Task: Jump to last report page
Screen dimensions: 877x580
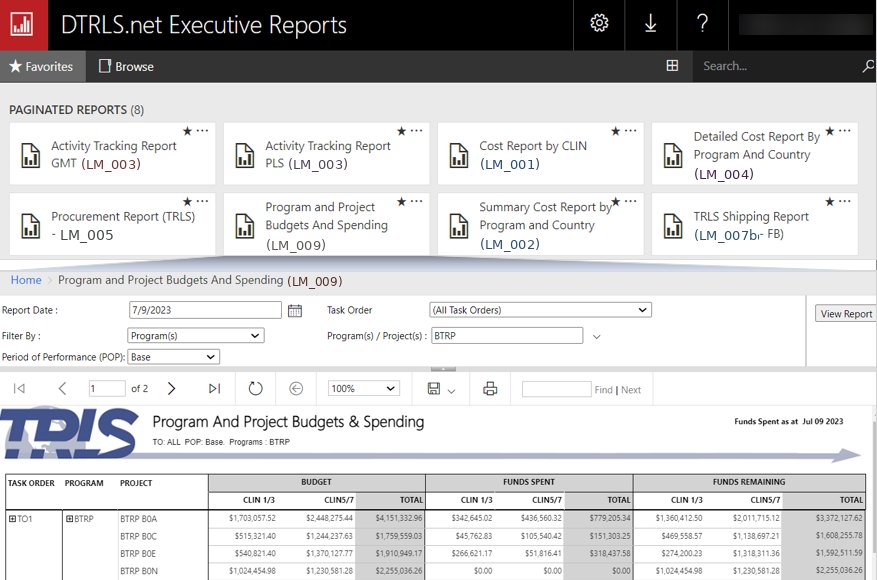Action: click(214, 388)
